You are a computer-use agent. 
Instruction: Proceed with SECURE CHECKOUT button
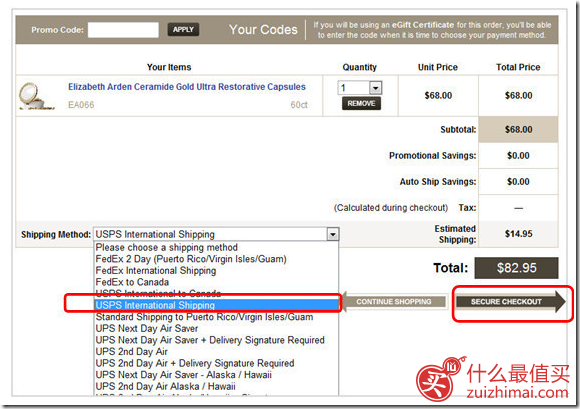(510, 302)
